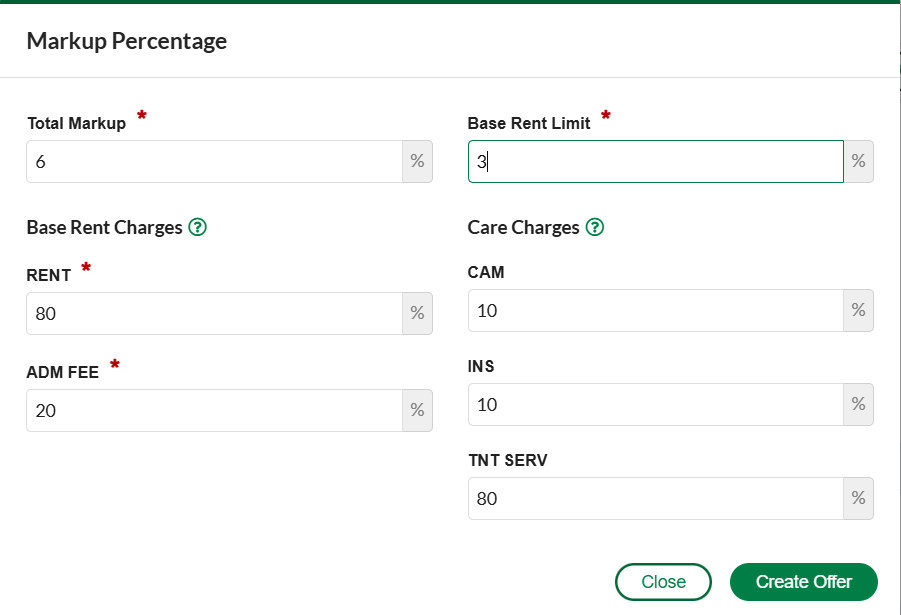Click the TNT SERV label
Viewport: 901px width, 615px height.
(x=508, y=460)
